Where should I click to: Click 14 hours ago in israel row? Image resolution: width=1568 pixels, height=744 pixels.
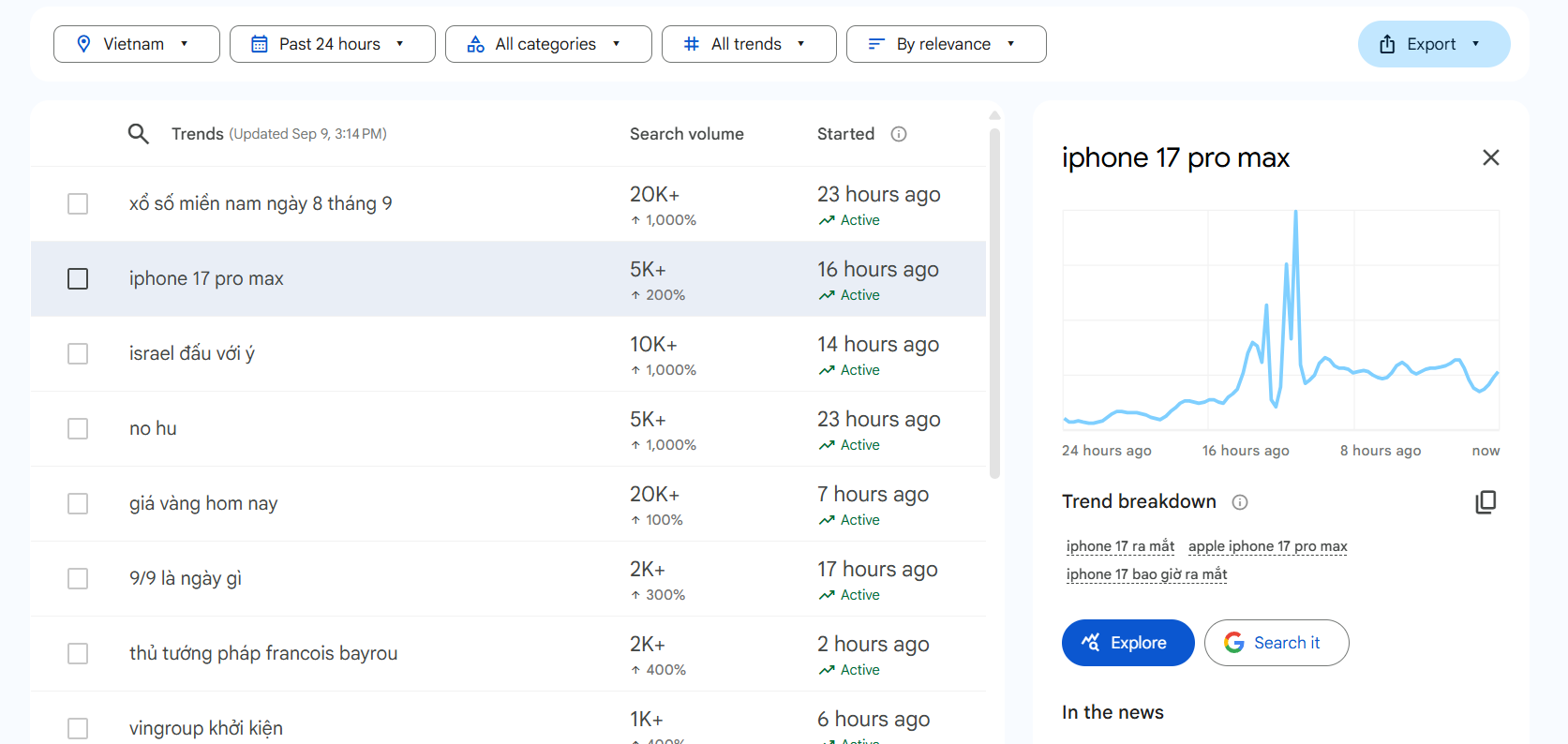(878, 344)
